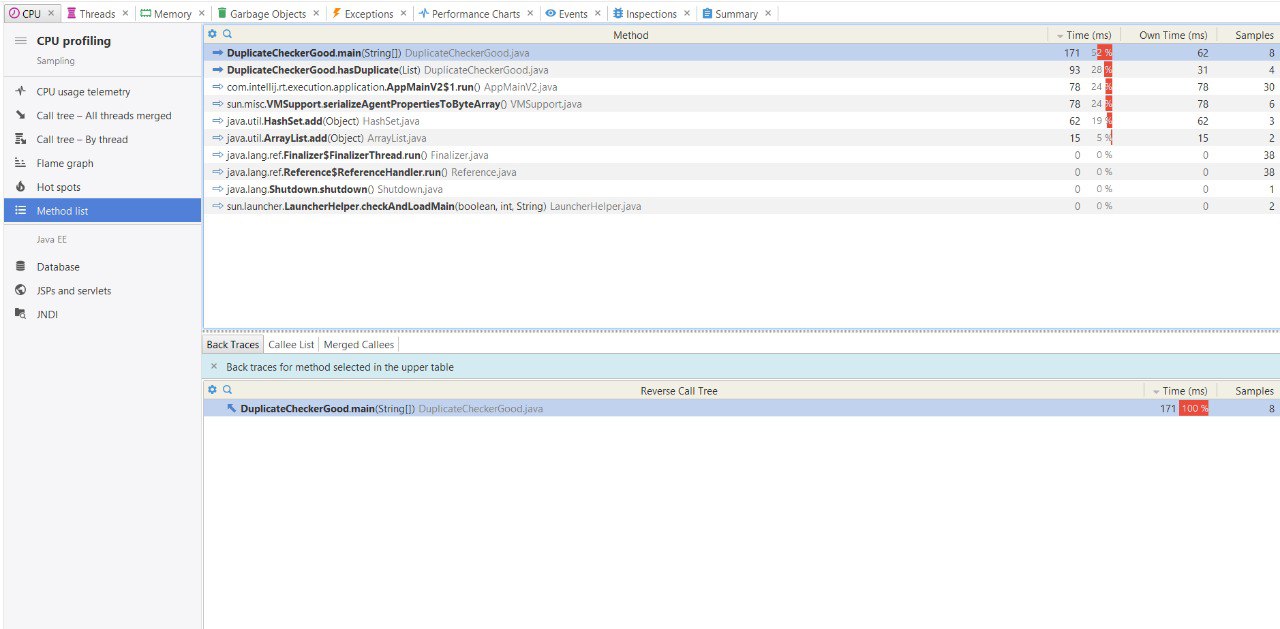The height and width of the screenshot is (629, 1280).
Task: Select DuplicateCheckerGood.main(String[]) row in method list
Action: [x=741, y=53]
